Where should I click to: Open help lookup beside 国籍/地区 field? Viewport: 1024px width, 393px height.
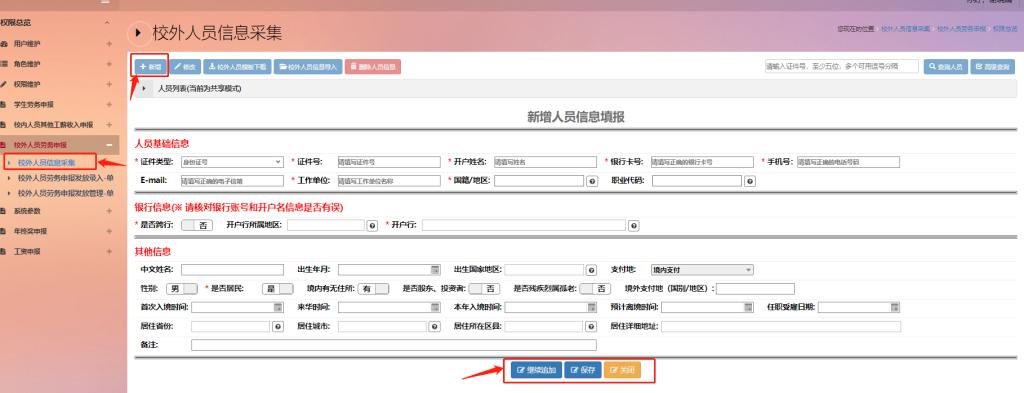(x=592, y=181)
